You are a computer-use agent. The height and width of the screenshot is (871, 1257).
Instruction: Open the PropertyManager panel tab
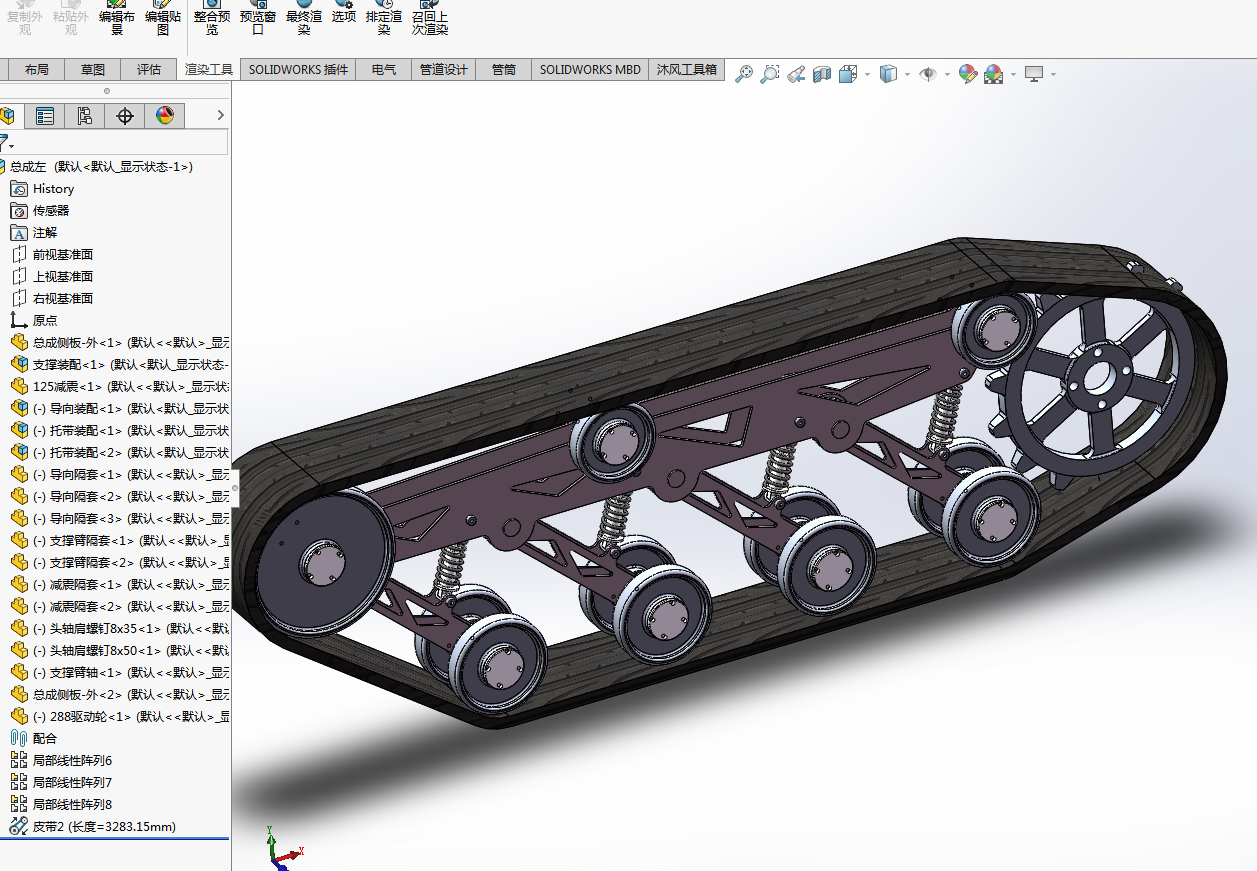[45, 116]
